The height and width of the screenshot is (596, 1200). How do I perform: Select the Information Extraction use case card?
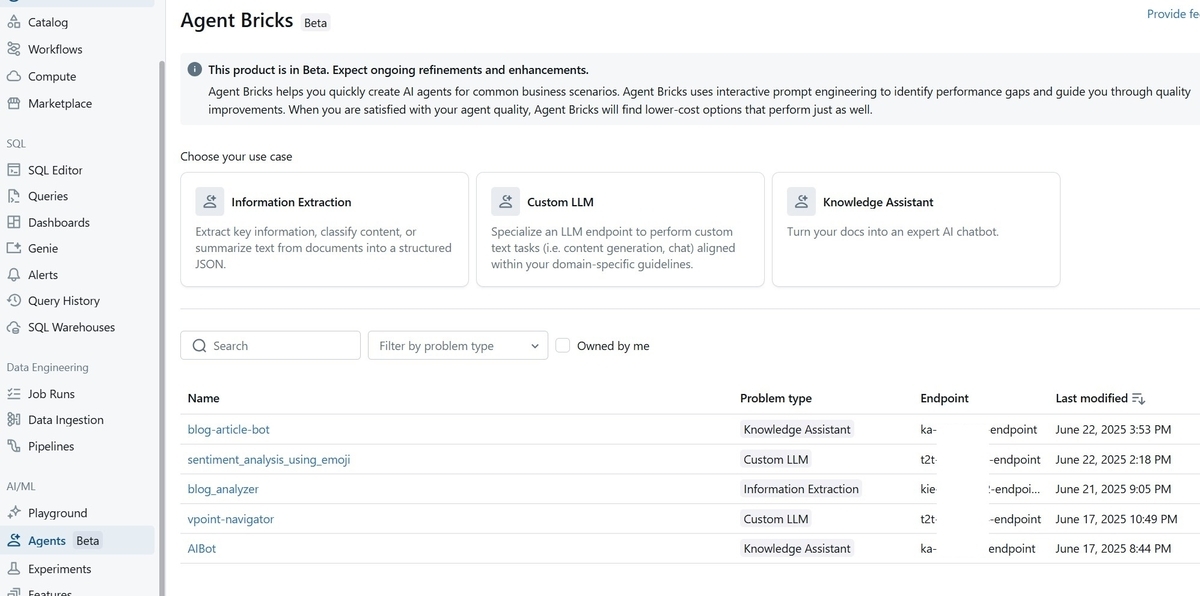324,230
